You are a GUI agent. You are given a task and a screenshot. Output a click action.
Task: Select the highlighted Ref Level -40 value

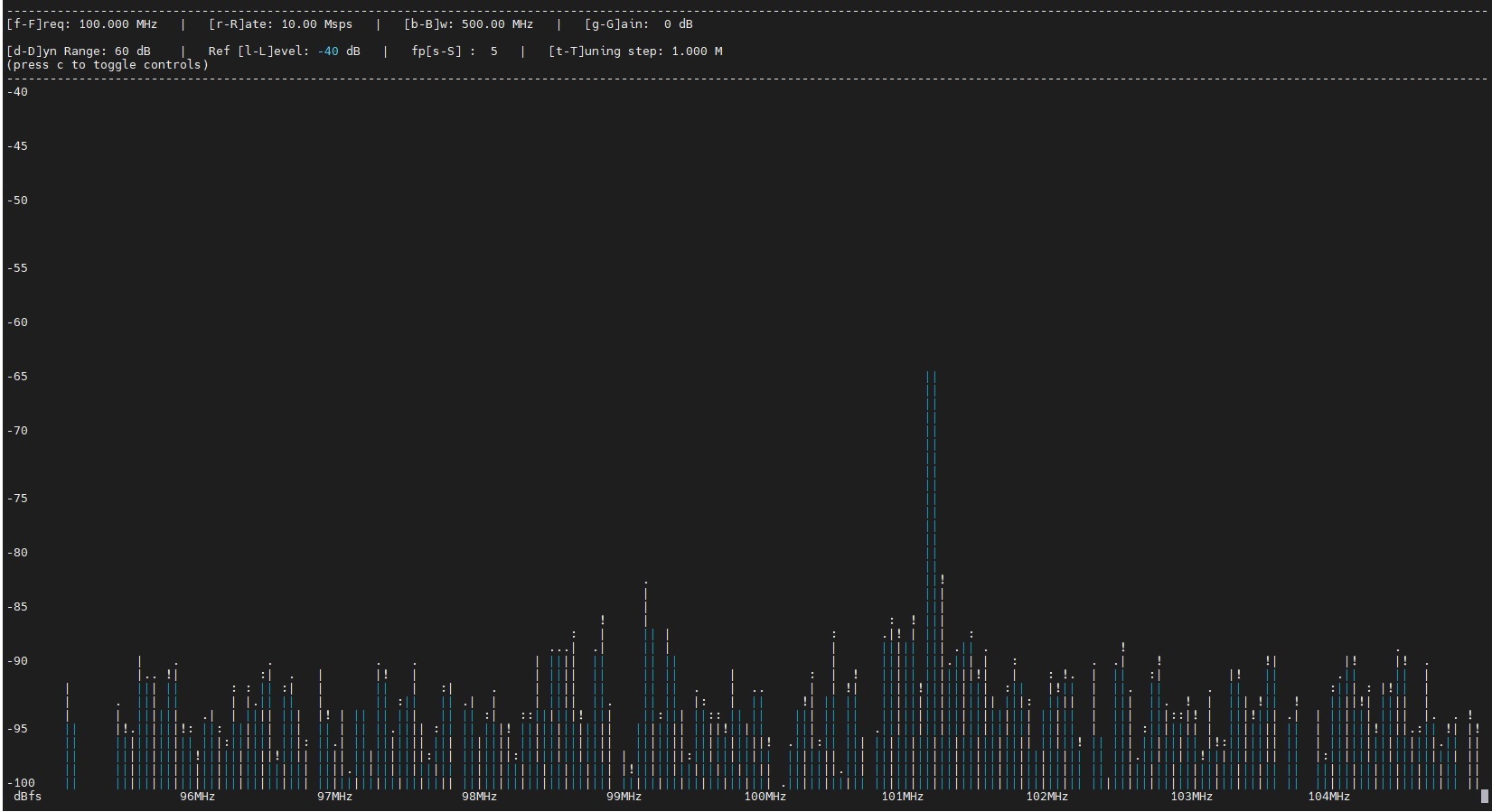click(x=328, y=51)
